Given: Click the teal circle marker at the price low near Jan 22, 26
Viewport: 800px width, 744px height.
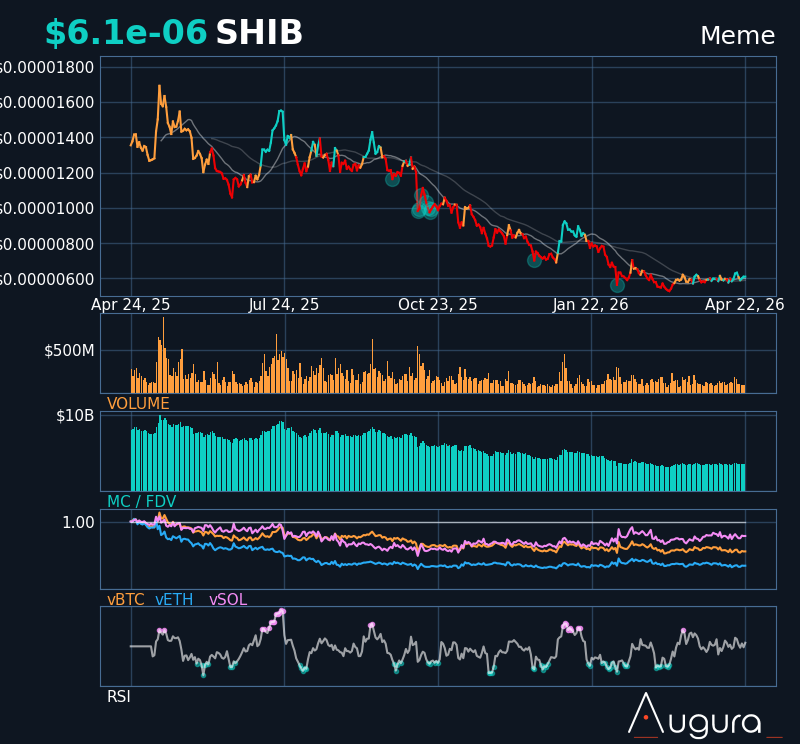Looking at the screenshot, I should [617, 285].
